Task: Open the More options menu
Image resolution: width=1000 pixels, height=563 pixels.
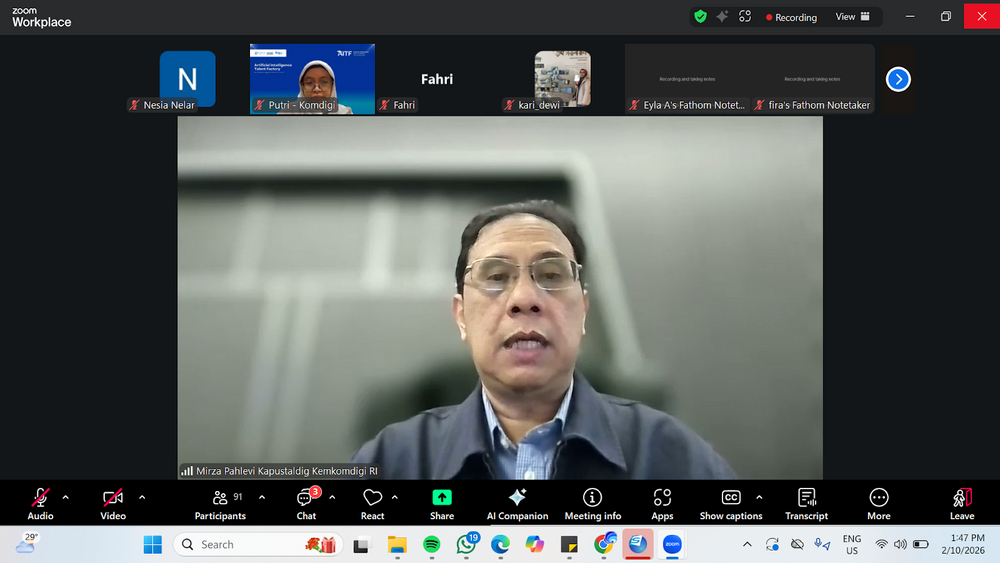Action: [x=878, y=503]
